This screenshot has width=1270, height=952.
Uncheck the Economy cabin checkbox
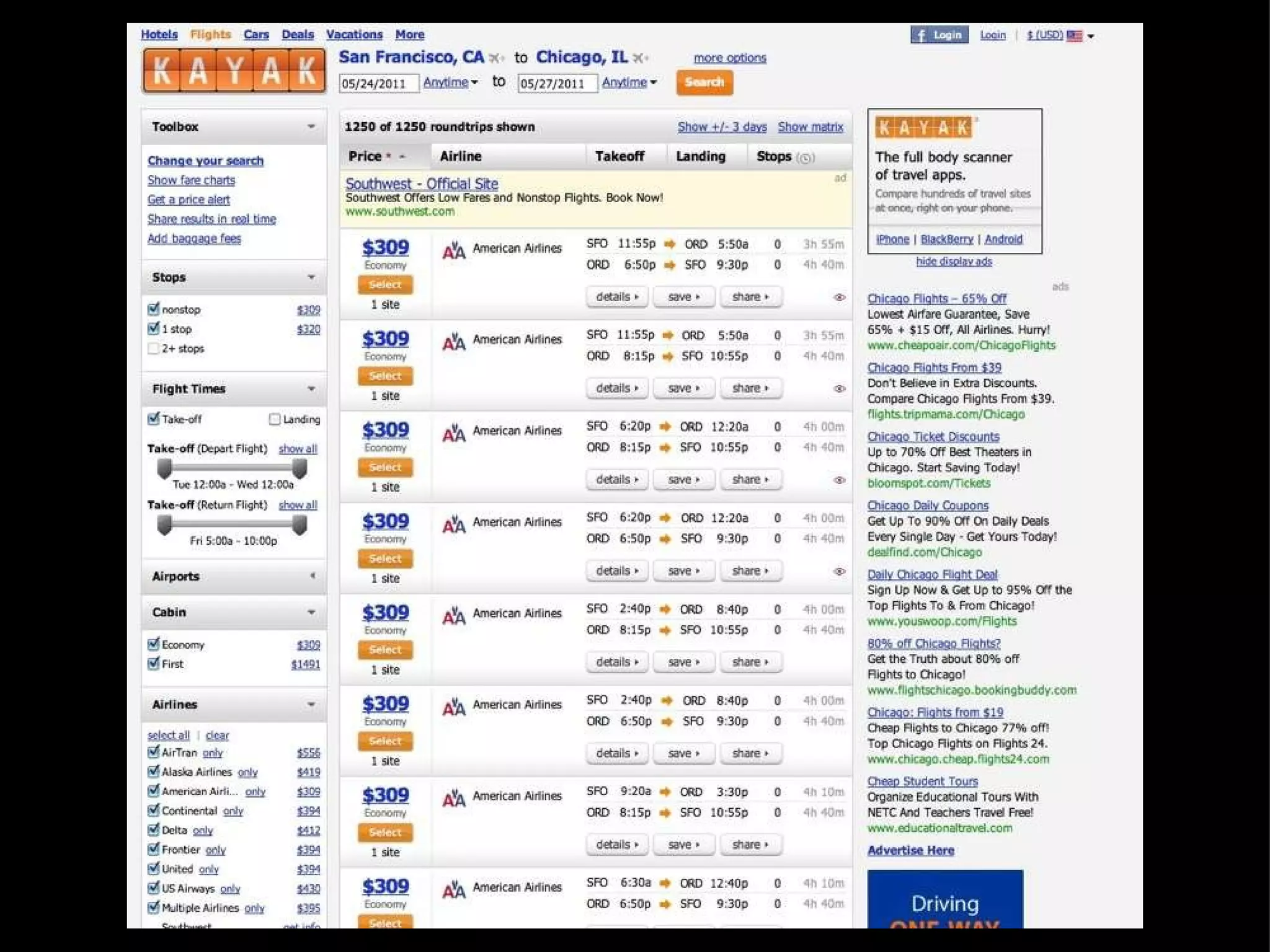(153, 644)
